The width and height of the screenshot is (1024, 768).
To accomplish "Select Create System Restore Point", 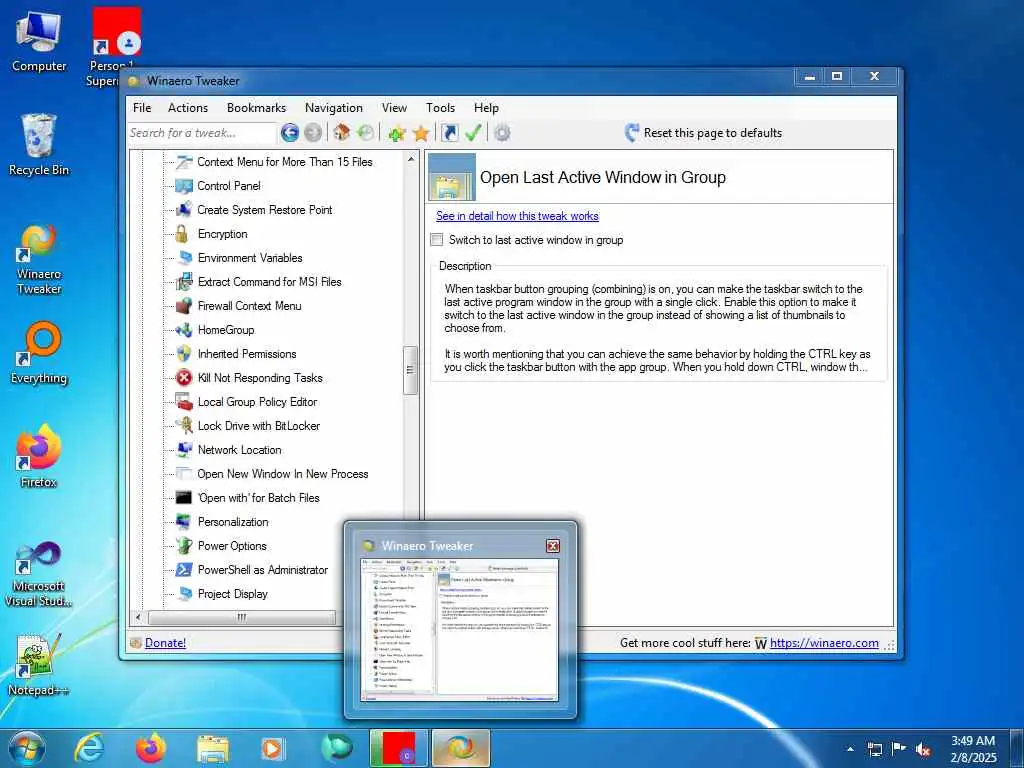I will (x=264, y=210).
